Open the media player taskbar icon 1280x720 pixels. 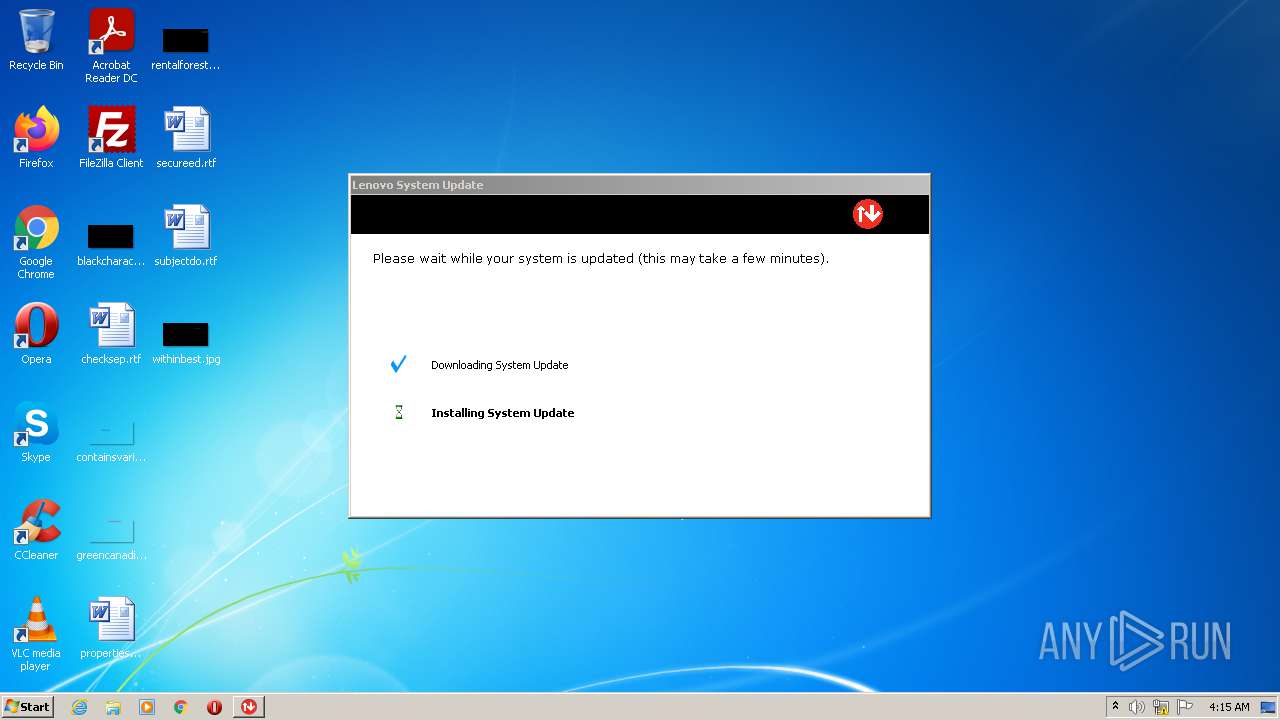[147, 707]
